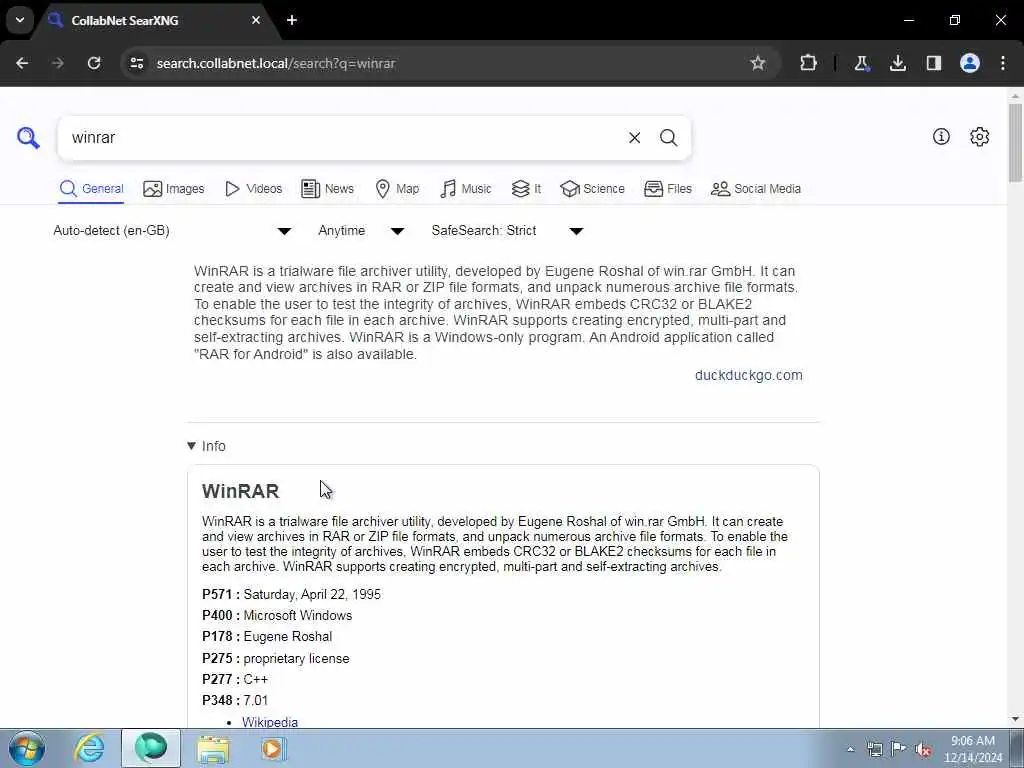Open the tab search dropdown arrow

pos(20,20)
